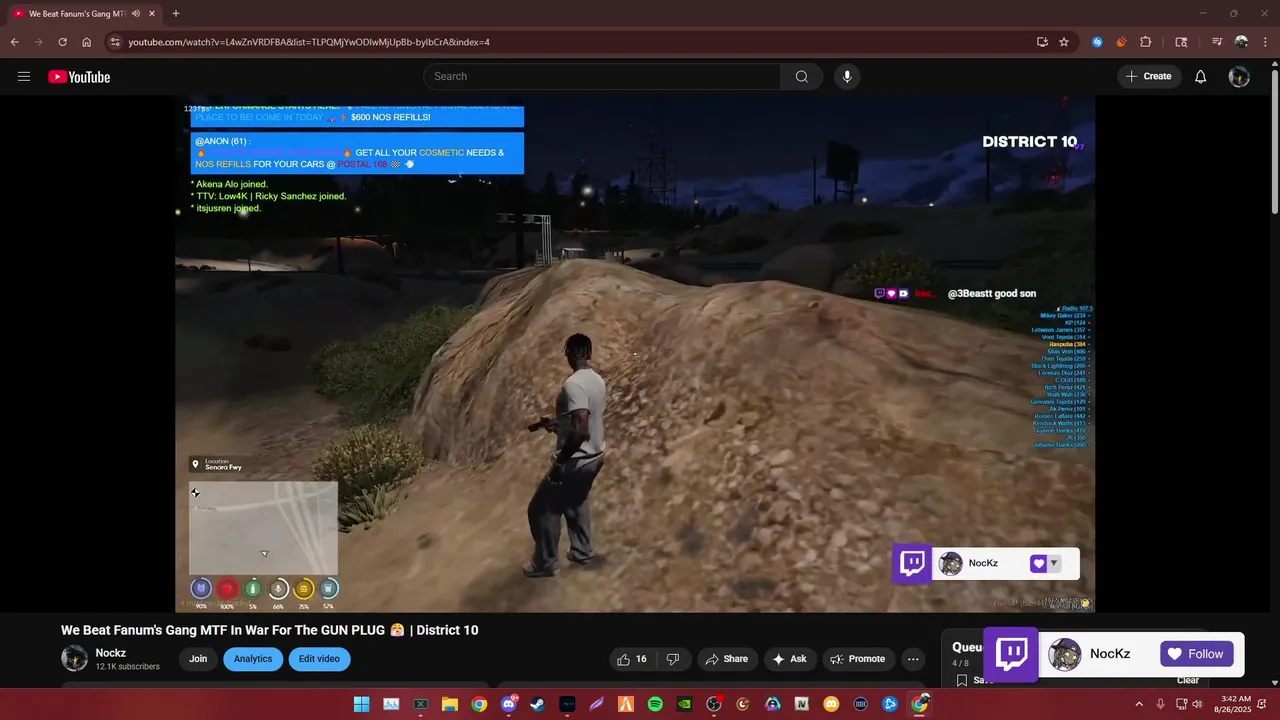The height and width of the screenshot is (720, 1280).
Task: Open the Nockz channel avatar below video
Action: click(x=74, y=658)
